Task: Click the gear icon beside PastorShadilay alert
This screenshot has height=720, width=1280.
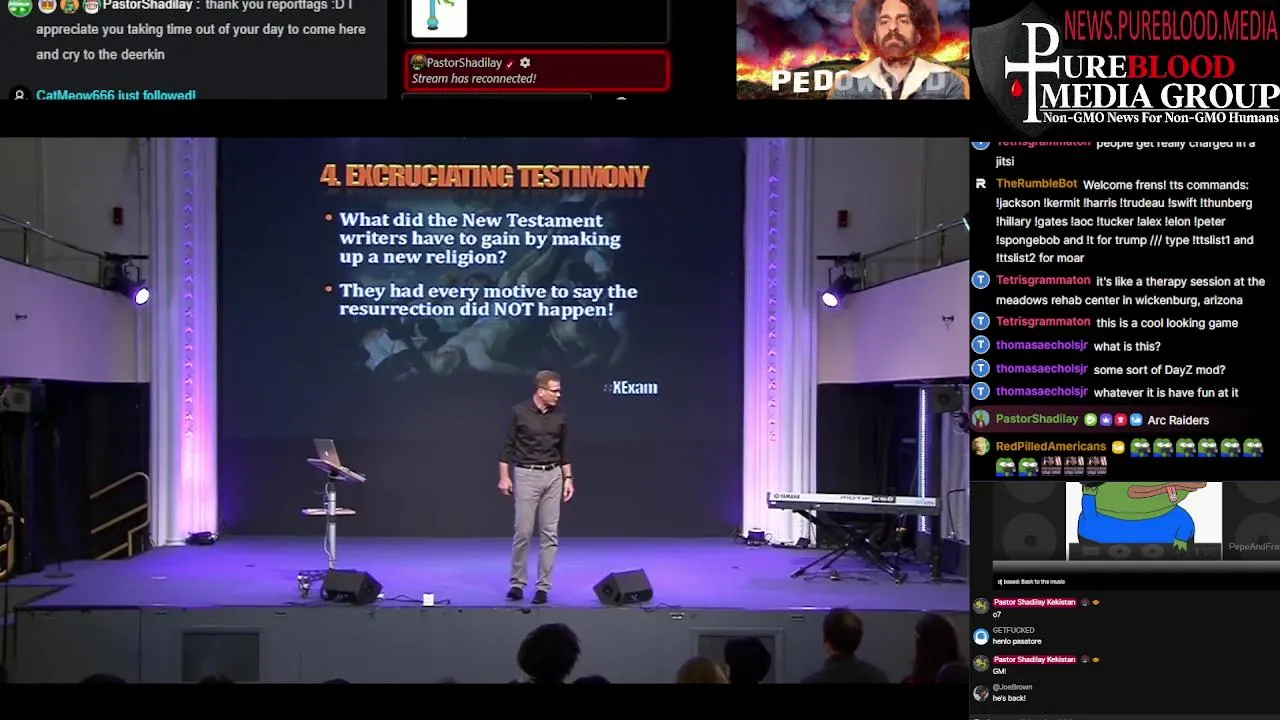Action: [x=525, y=63]
